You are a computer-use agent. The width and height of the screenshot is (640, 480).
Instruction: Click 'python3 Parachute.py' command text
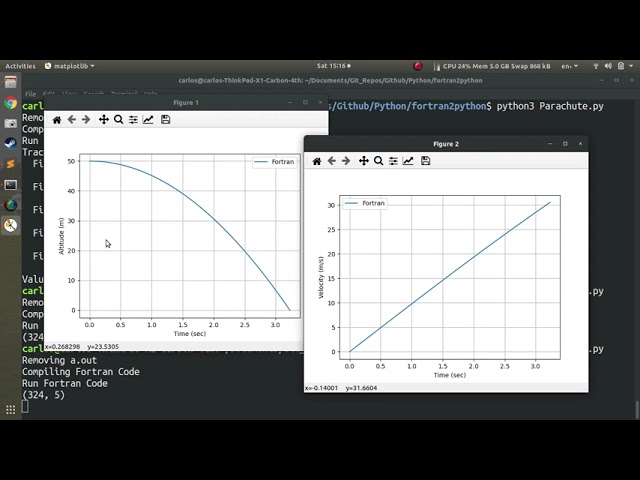pos(550,106)
